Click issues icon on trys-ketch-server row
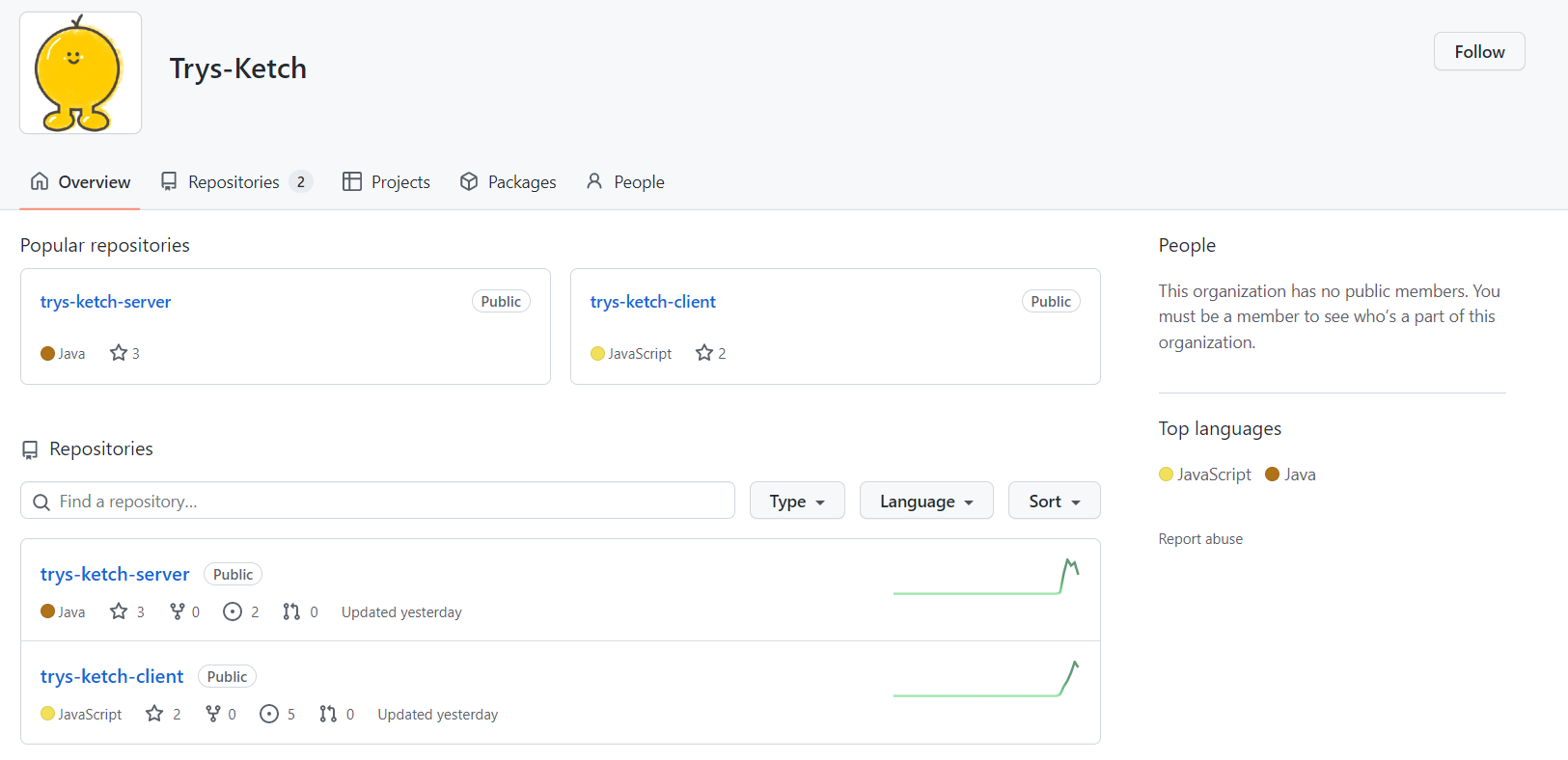Screen dimensions: 1568x760 pyautogui.click(x=233, y=611)
